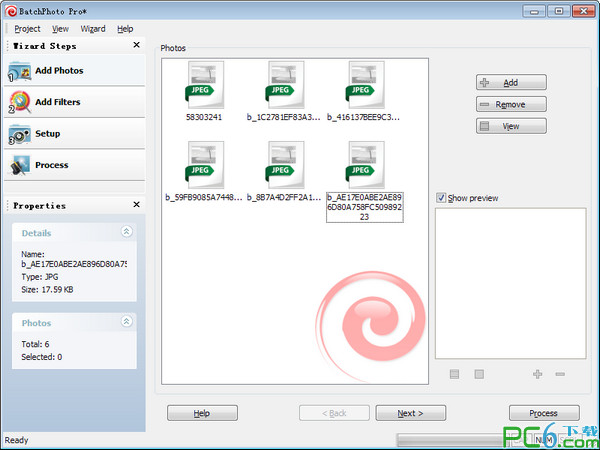Image resolution: width=600 pixels, height=450 pixels.
Task: Click the file name b_AE17E0ABE2AE896D80A7 in Details
Action: pos(74,264)
